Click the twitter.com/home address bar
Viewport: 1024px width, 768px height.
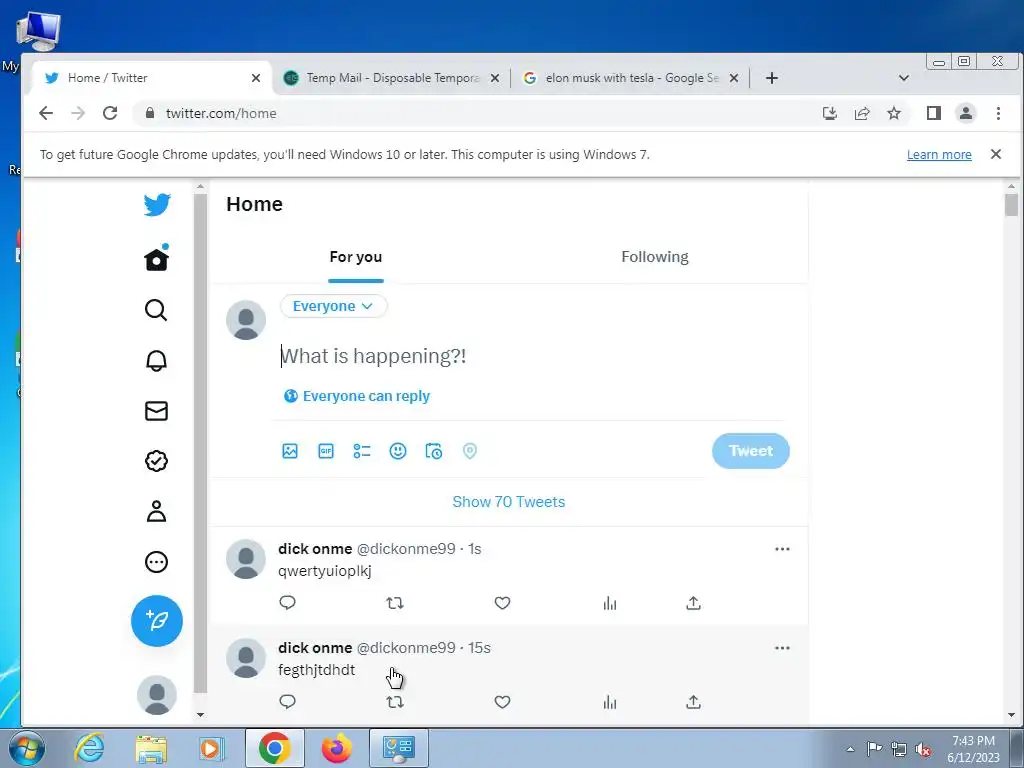point(470,113)
